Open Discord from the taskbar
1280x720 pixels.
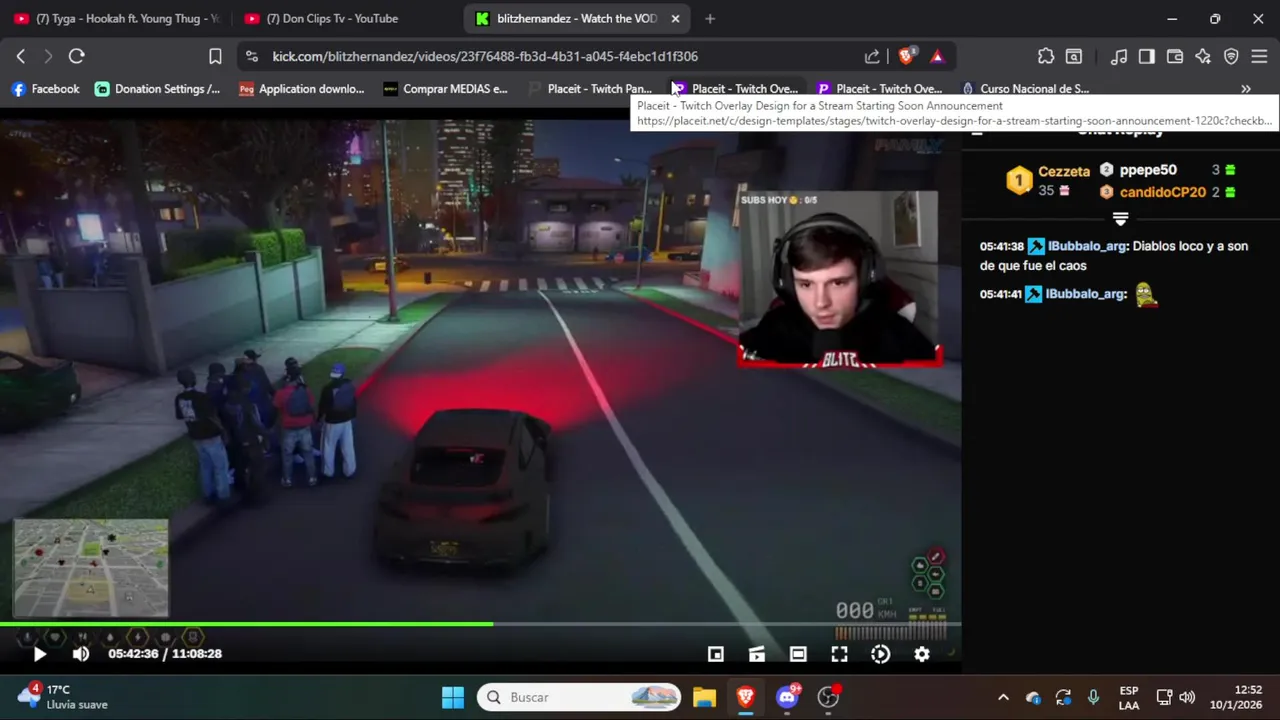click(x=787, y=697)
